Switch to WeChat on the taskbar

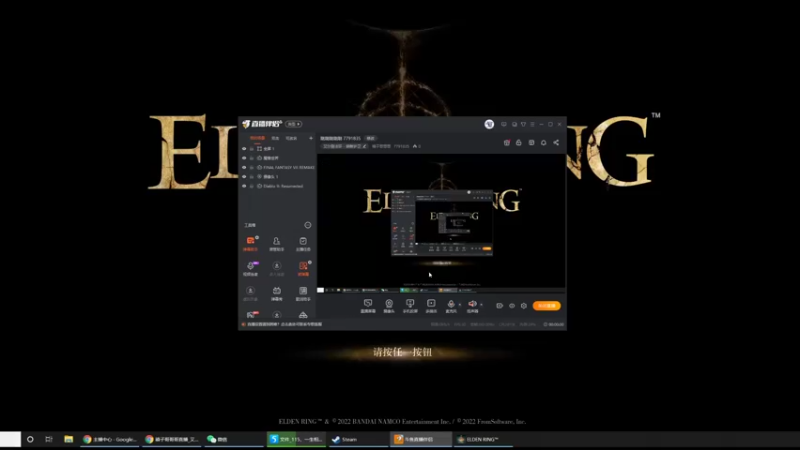pos(233,439)
